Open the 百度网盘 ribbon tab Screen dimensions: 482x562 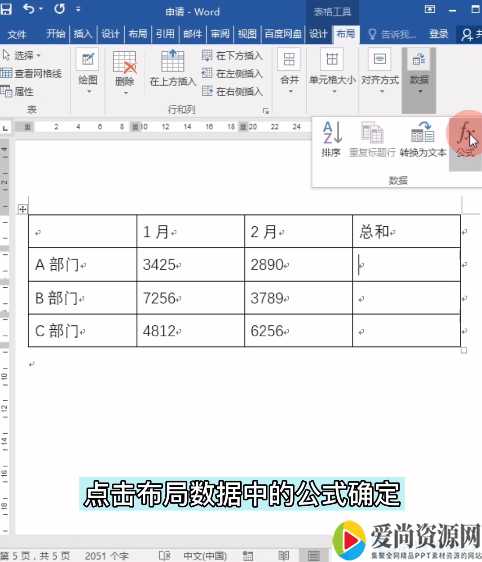[283, 34]
